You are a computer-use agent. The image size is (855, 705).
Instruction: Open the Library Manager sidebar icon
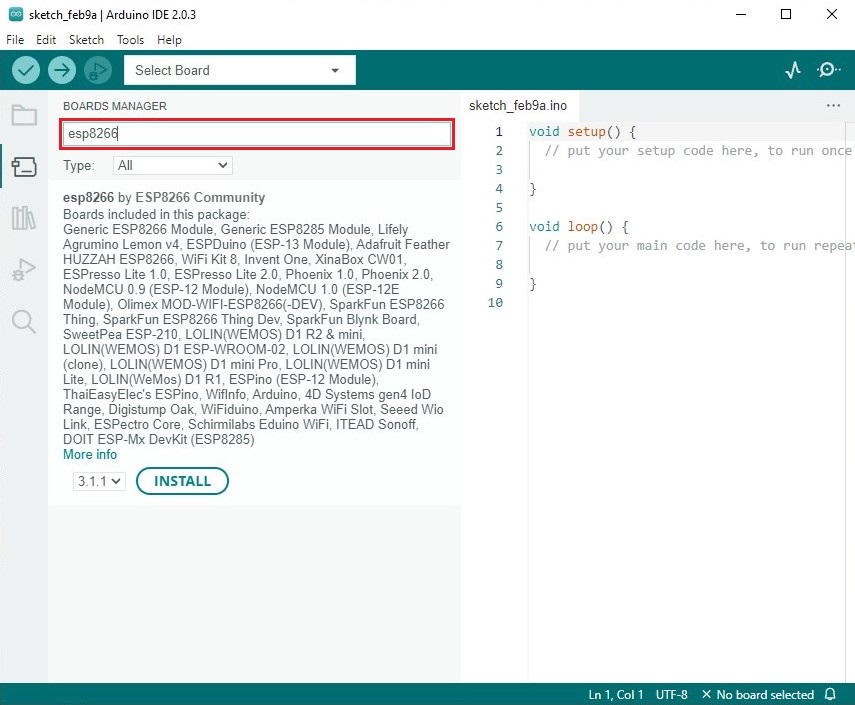coord(24,218)
